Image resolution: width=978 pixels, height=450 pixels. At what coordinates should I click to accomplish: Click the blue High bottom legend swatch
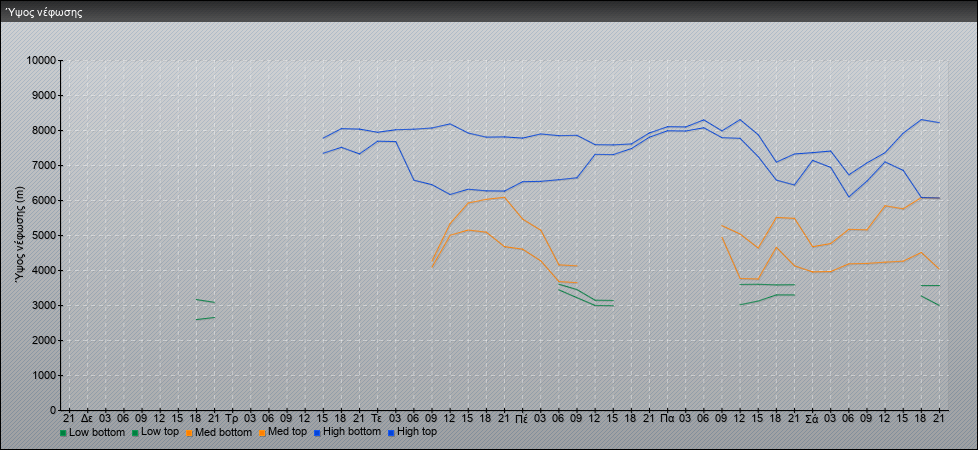click(317, 433)
